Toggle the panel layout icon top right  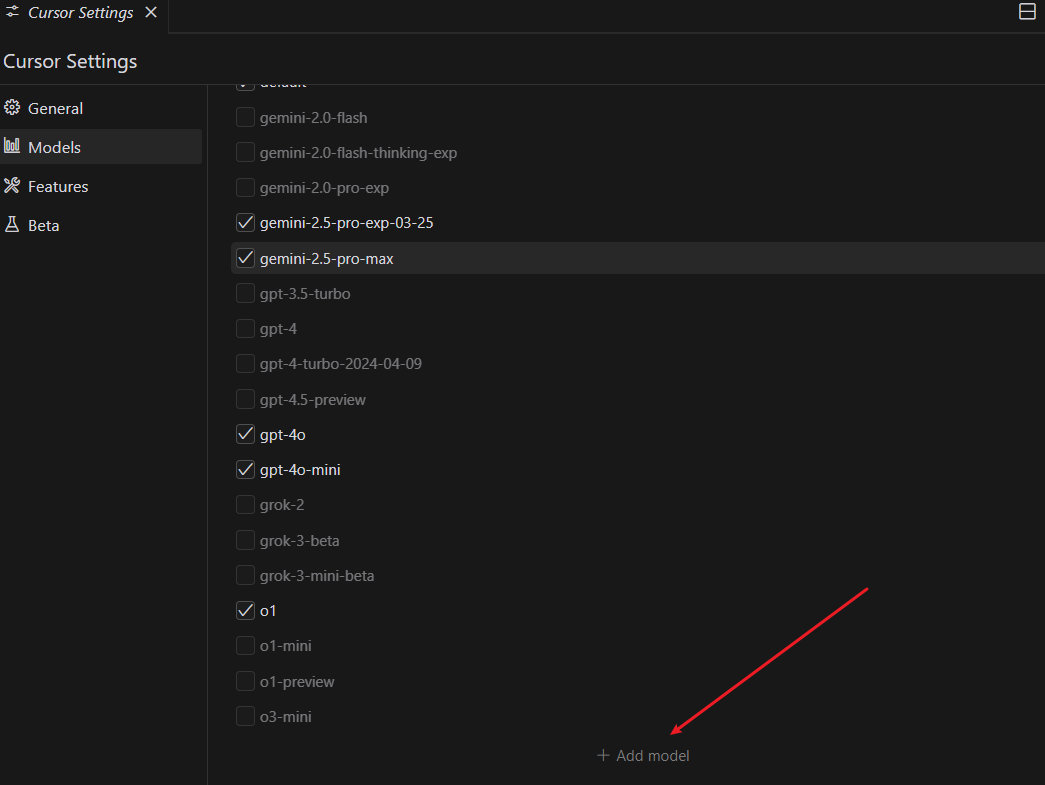[x=1027, y=11]
